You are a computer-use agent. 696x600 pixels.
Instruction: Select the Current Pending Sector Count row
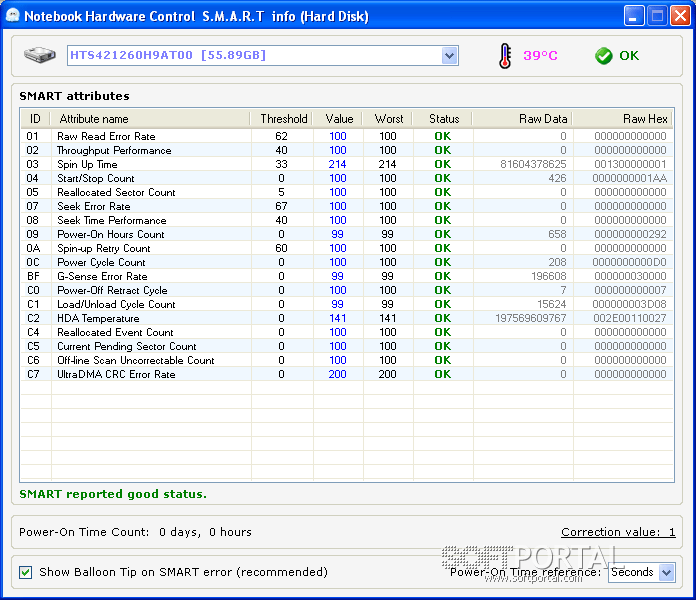347,346
